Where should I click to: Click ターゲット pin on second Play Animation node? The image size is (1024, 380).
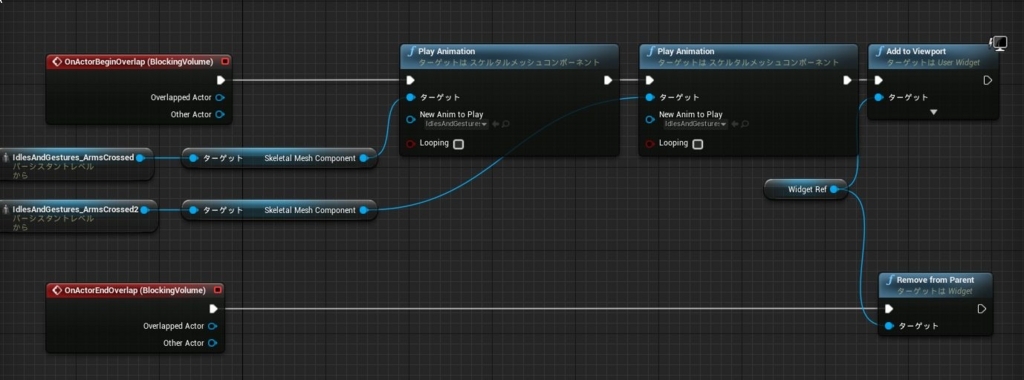tap(650, 98)
